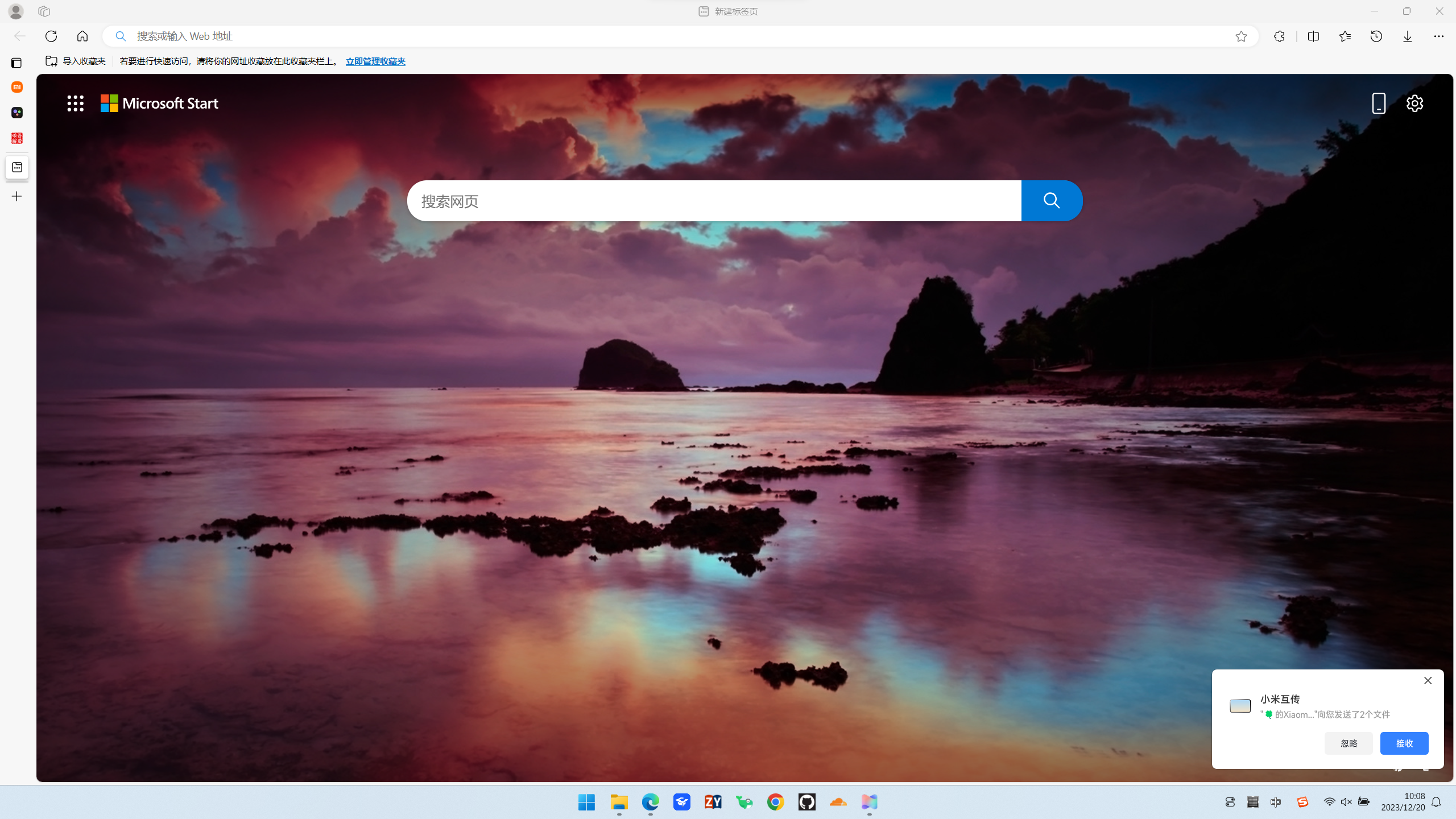The height and width of the screenshot is (819, 1456).
Task: Click the mobile phone icon
Action: pos(1379,104)
